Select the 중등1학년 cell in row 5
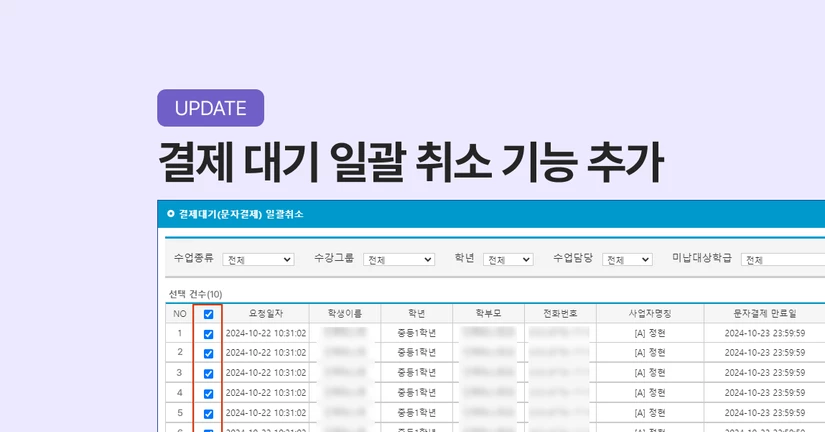The height and width of the screenshot is (432, 825). pos(416,413)
